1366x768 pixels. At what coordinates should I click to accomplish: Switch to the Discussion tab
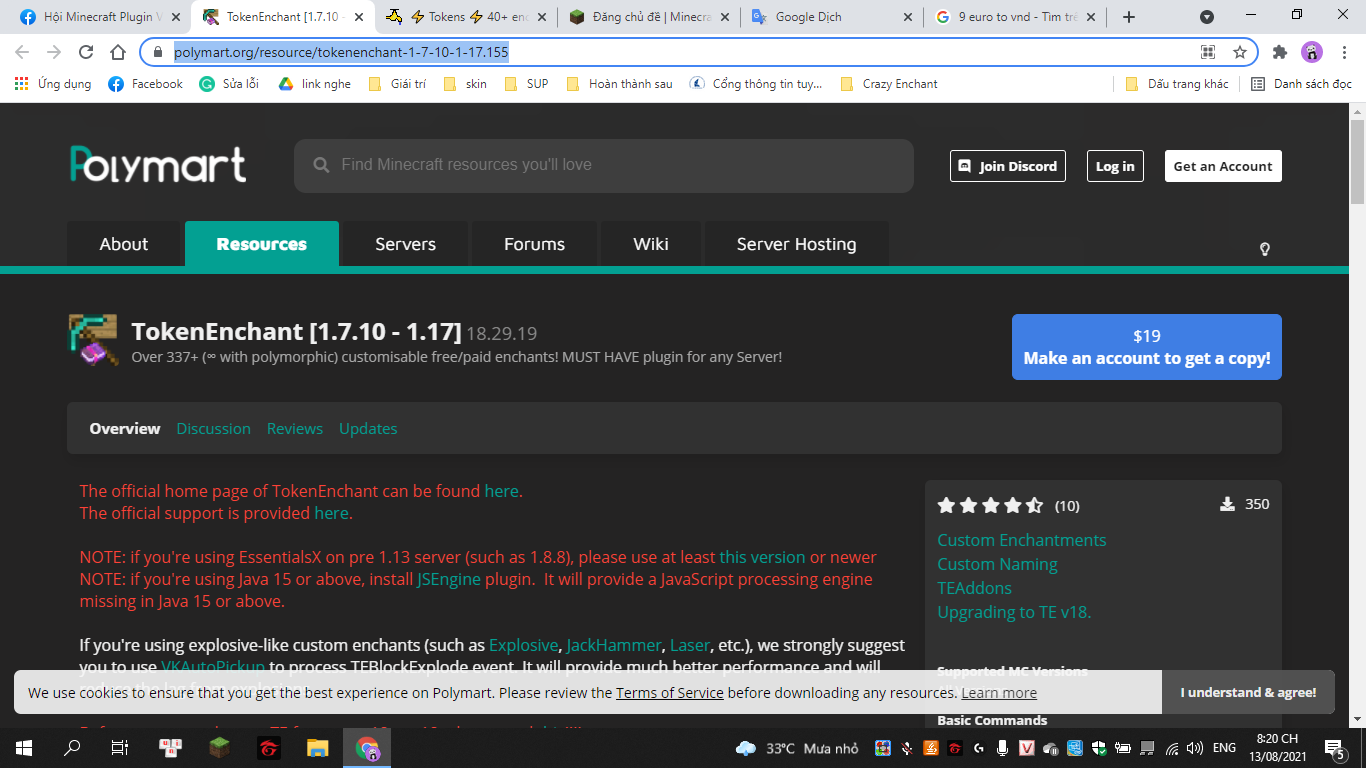coord(213,428)
